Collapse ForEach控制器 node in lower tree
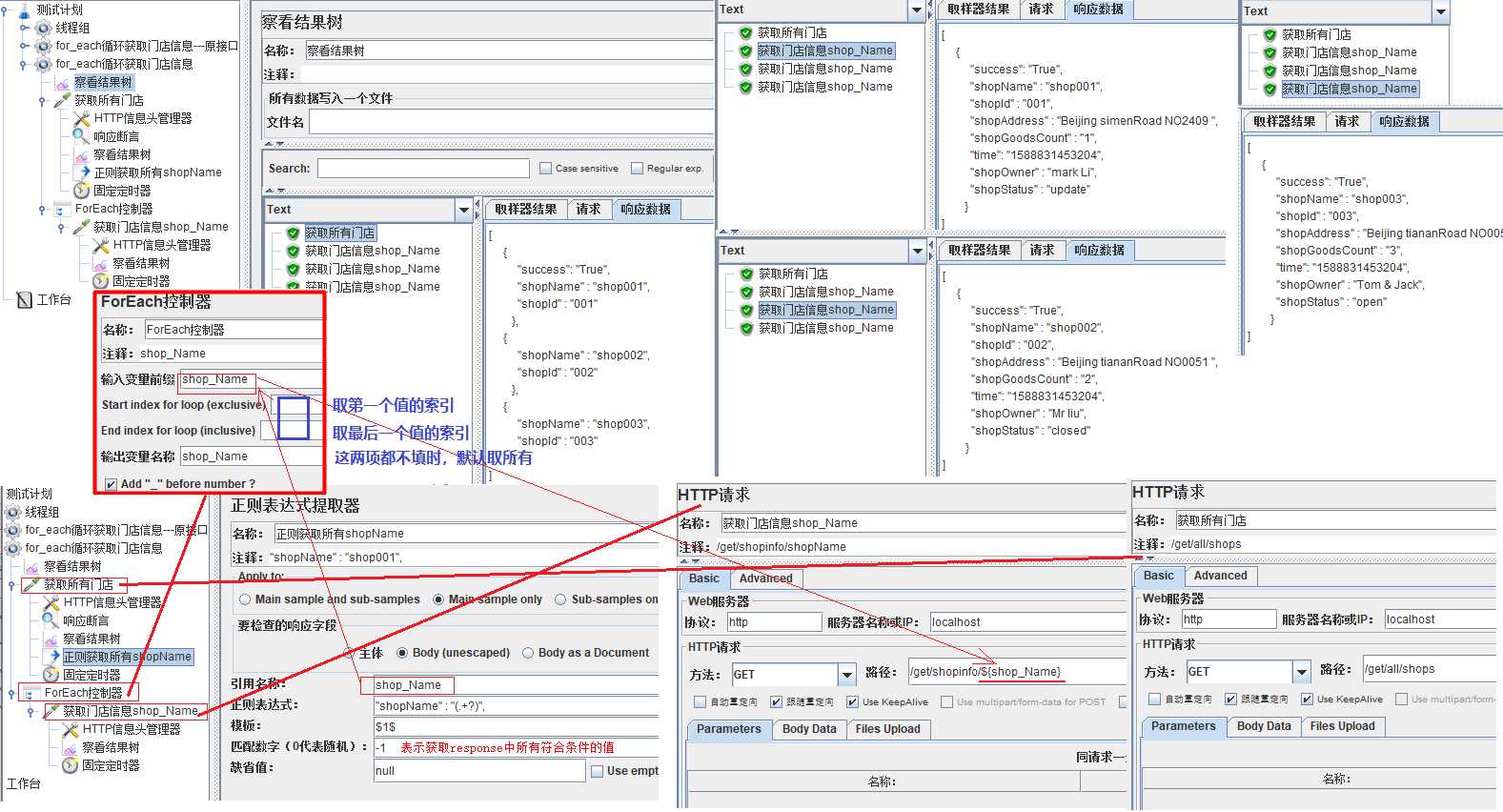Viewport: 1503px width, 812px height. tap(11, 693)
